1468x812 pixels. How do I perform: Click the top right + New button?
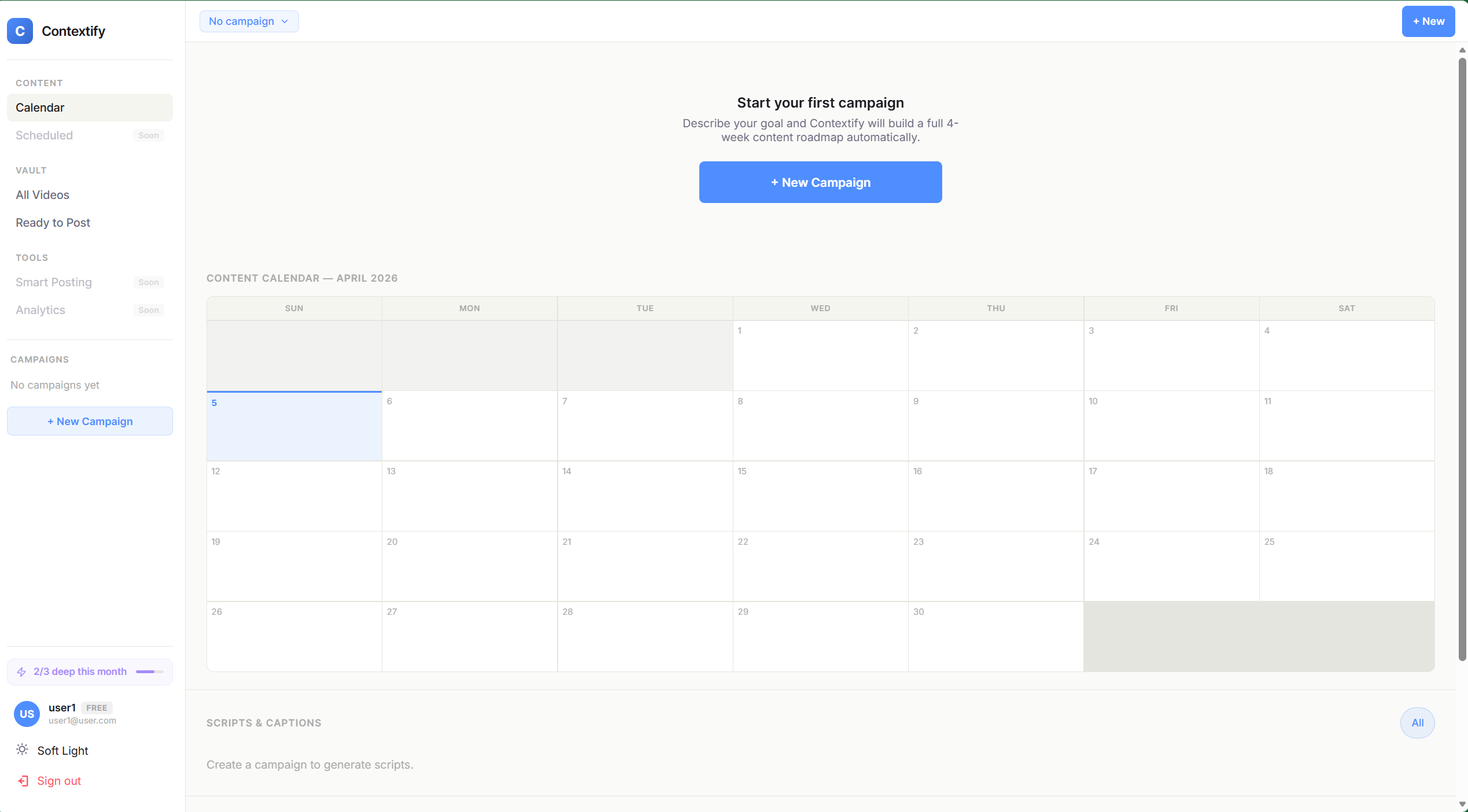(x=1428, y=21)
